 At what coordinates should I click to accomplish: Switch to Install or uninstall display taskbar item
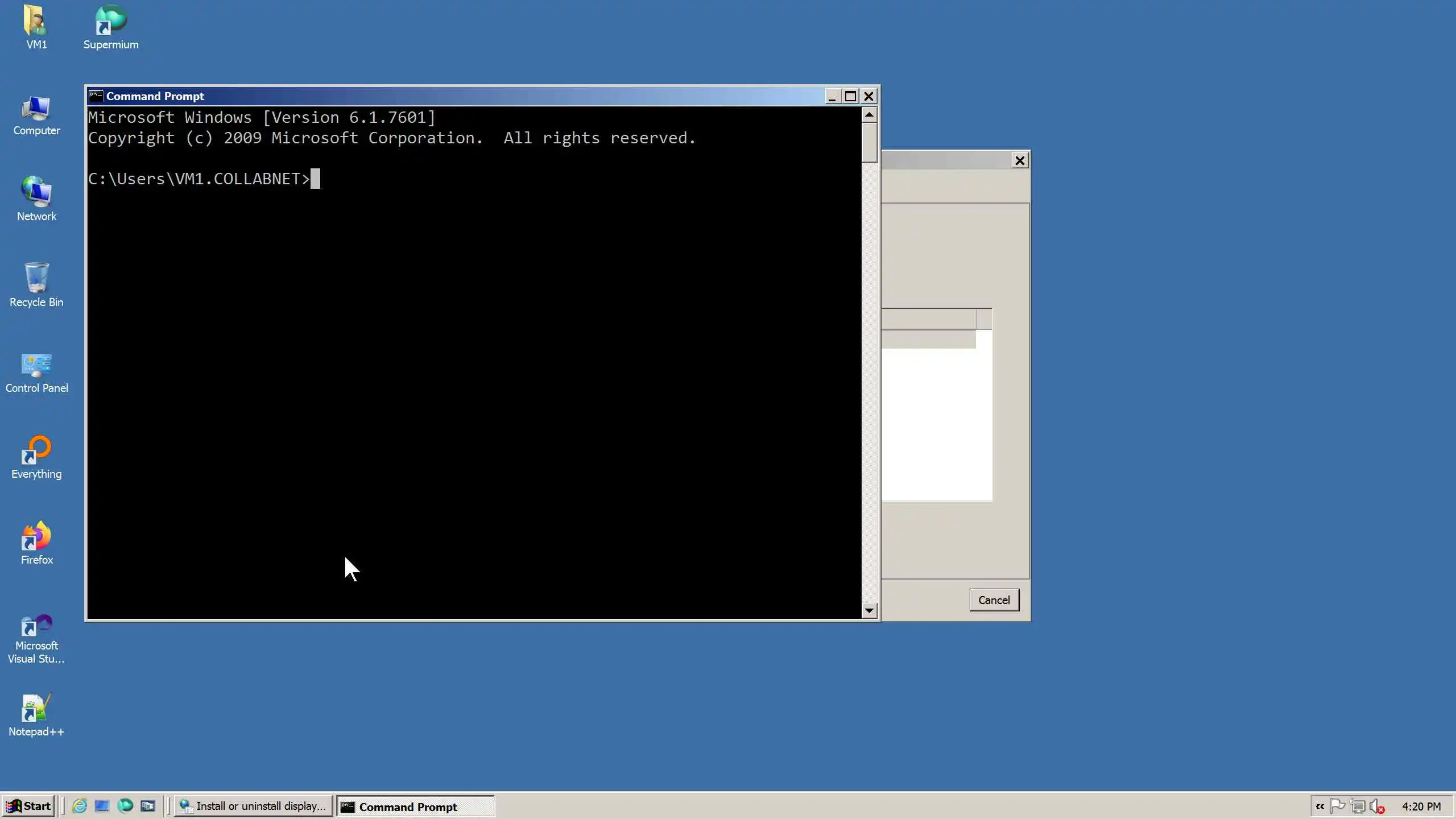tap(253, 806)
